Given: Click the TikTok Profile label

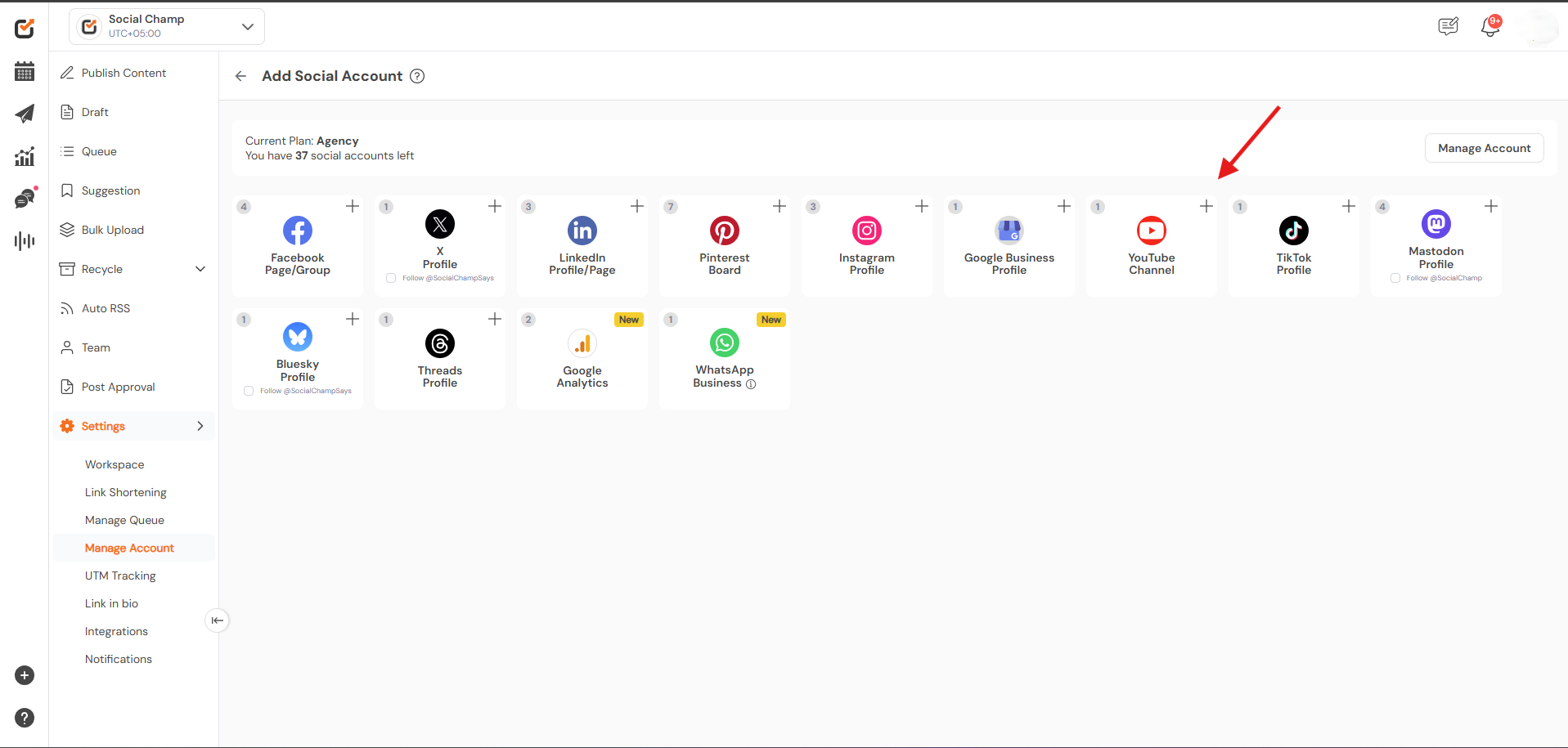Looking at the screenshot, I should (1294, 263).
